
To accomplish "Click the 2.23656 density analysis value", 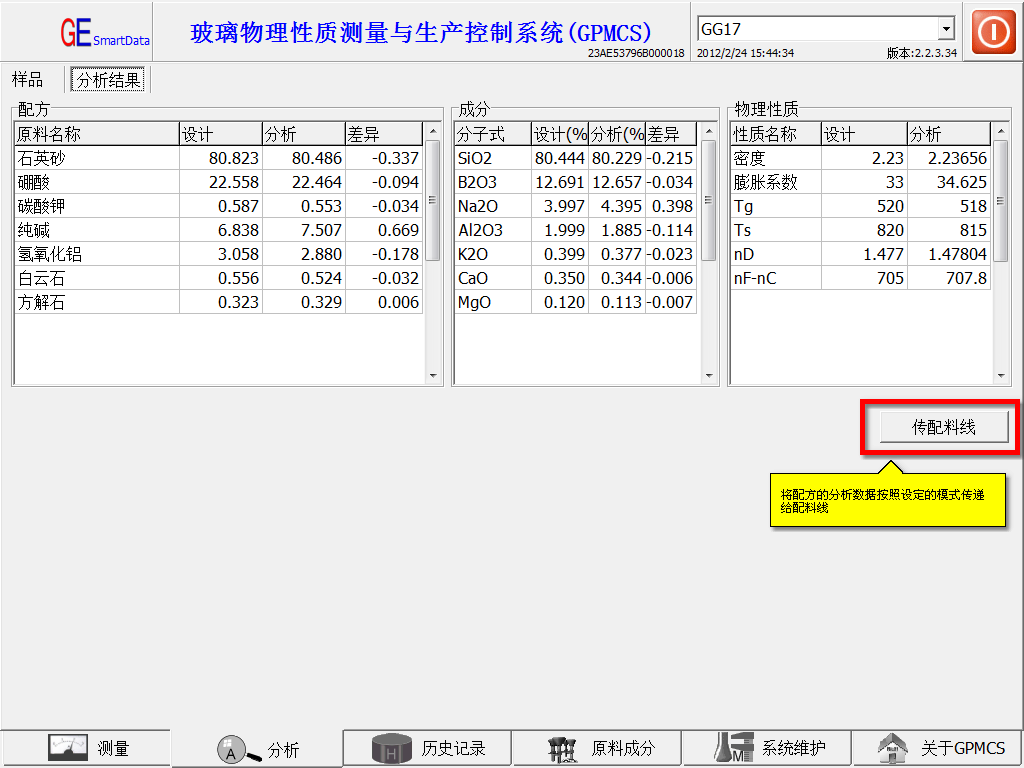I will pos(950,158).
